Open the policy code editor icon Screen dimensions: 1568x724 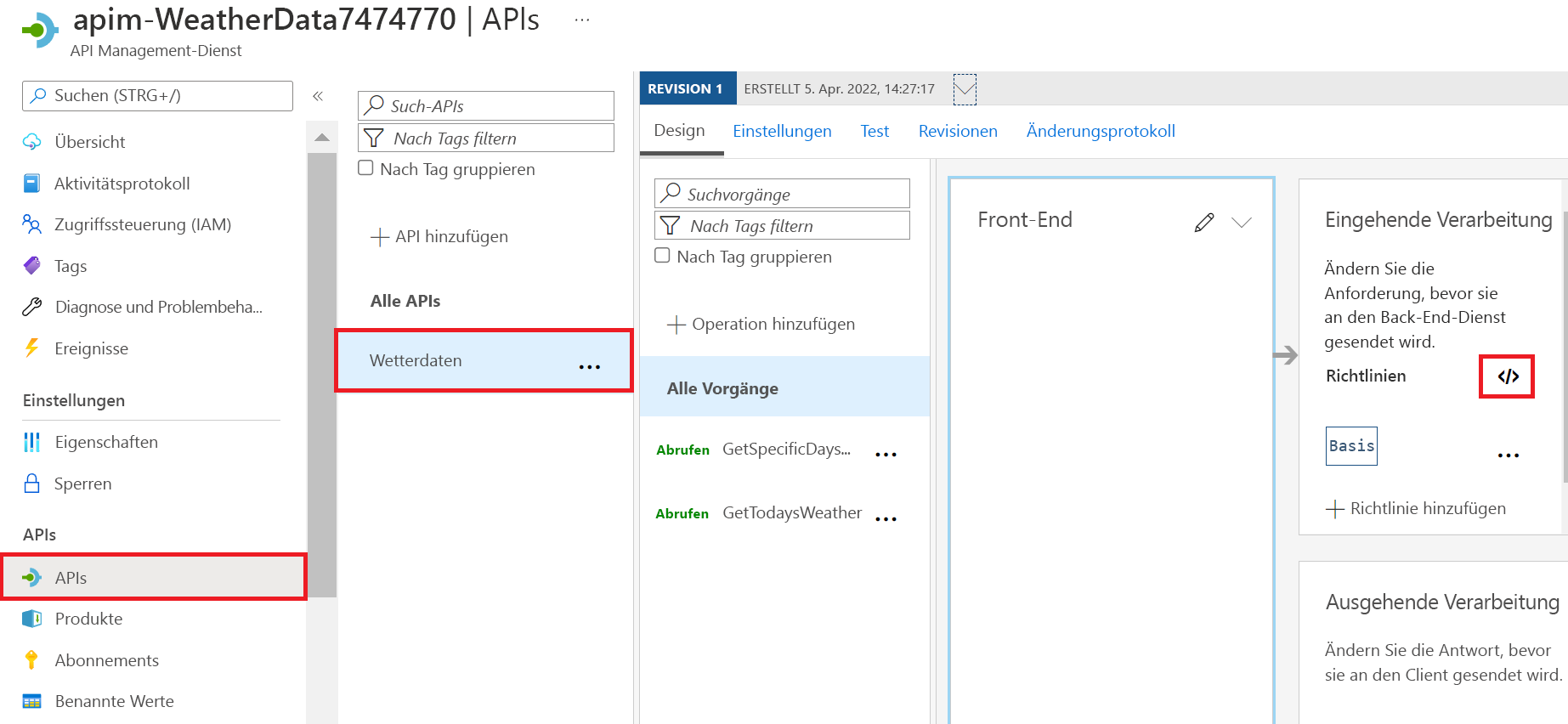pos(1508,376)
